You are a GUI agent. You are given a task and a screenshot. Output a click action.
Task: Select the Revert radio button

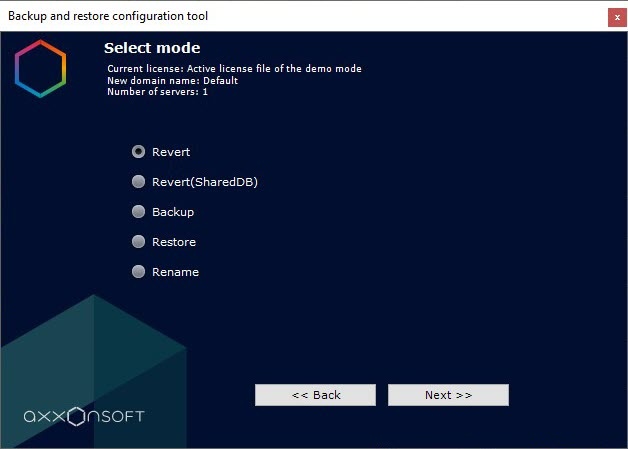[139, 152]
